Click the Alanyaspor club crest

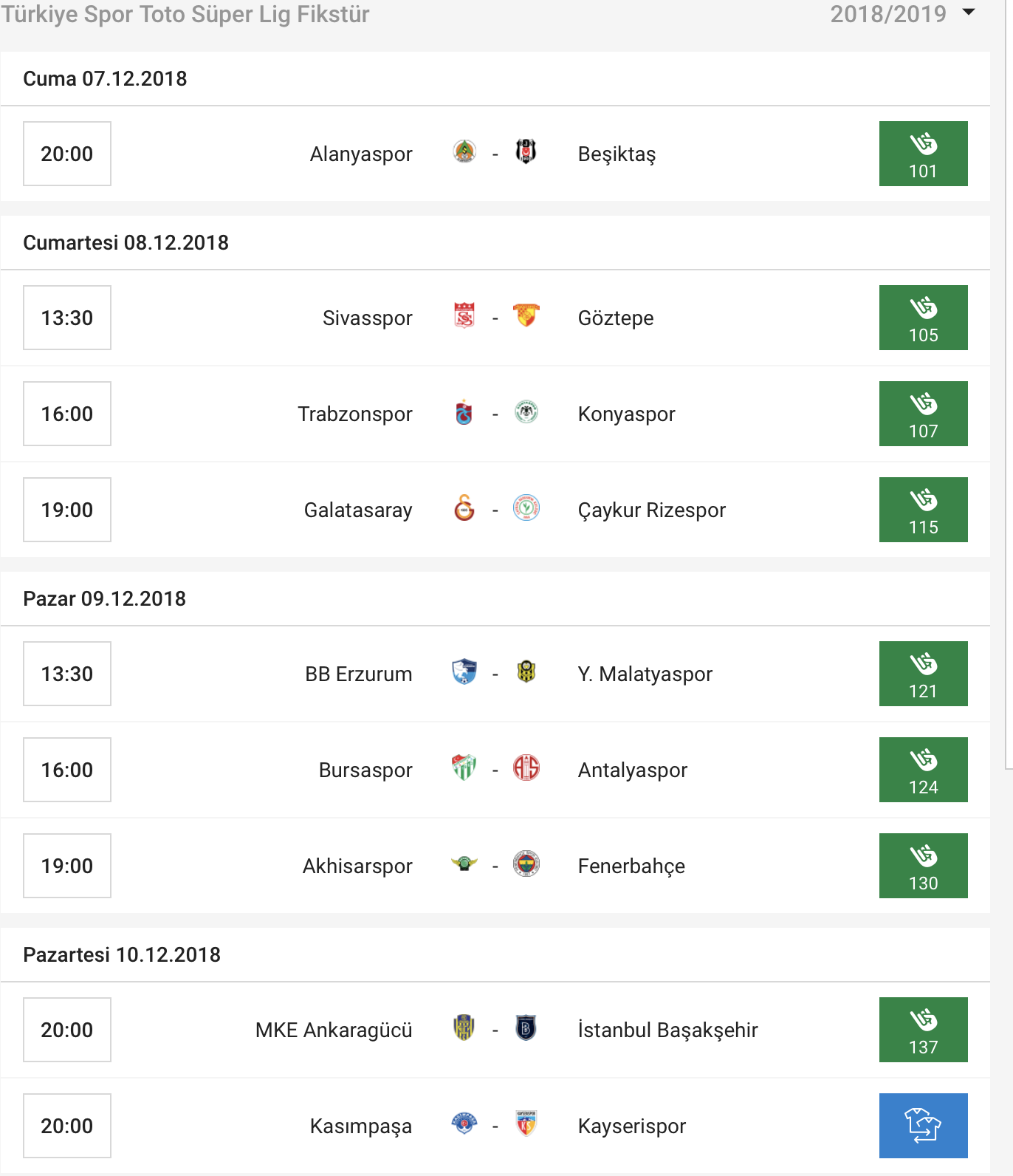coord(464,152)
